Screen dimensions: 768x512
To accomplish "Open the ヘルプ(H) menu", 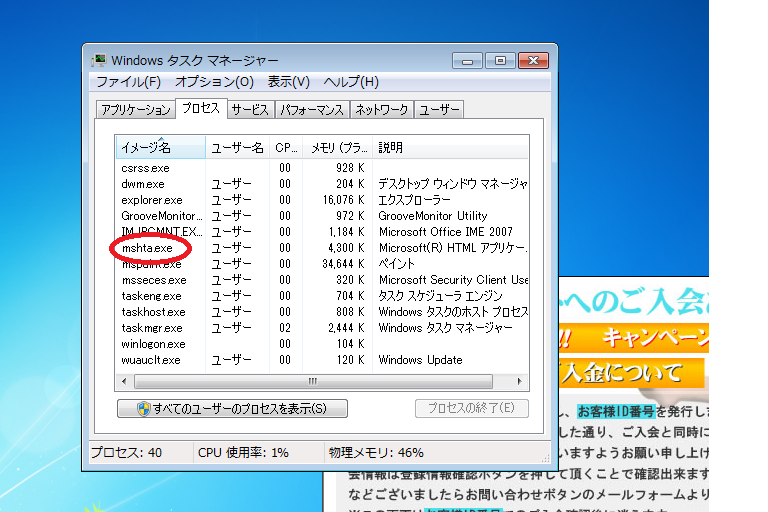I will (x=351, y=82).
